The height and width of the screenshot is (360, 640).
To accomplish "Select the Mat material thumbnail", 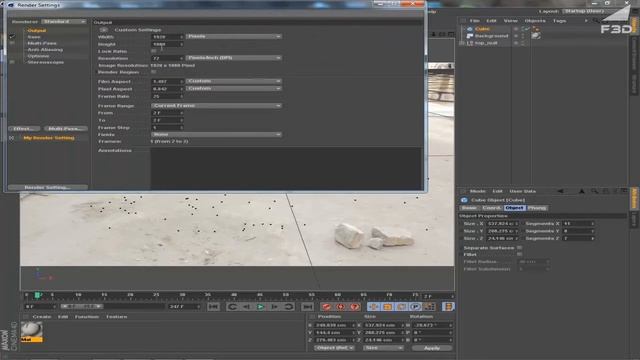I will (31, 332).
